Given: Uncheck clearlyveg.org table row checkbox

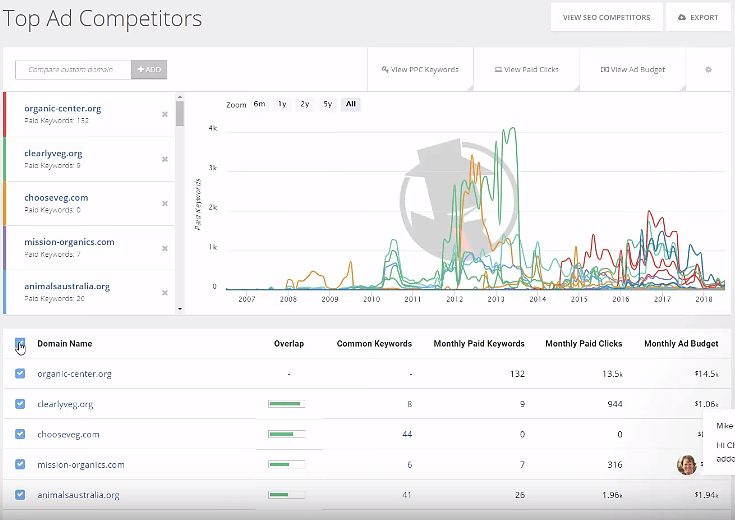Looking at the screenshot, I should (x=20, y=404).
